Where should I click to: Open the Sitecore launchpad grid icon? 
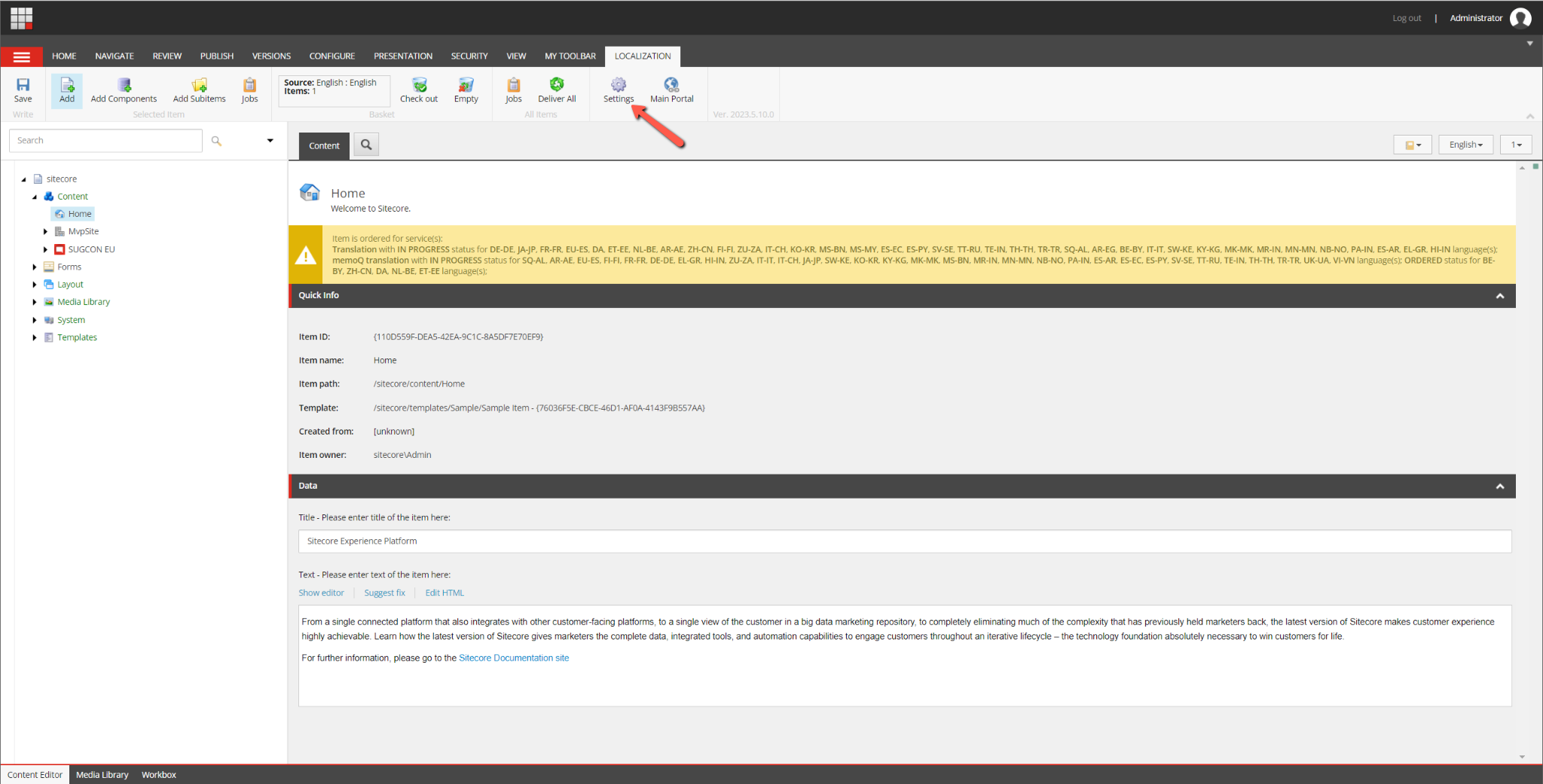point(21,17)
